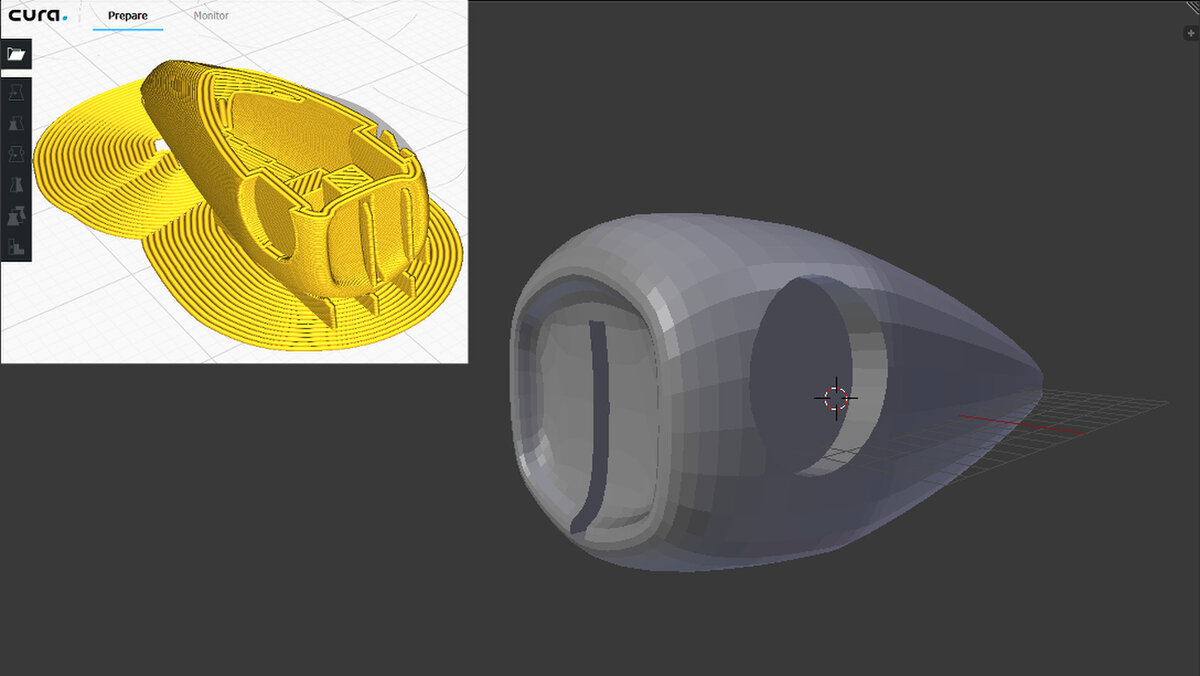Select the Move tool in Cura's sidebar

[16, 92]
